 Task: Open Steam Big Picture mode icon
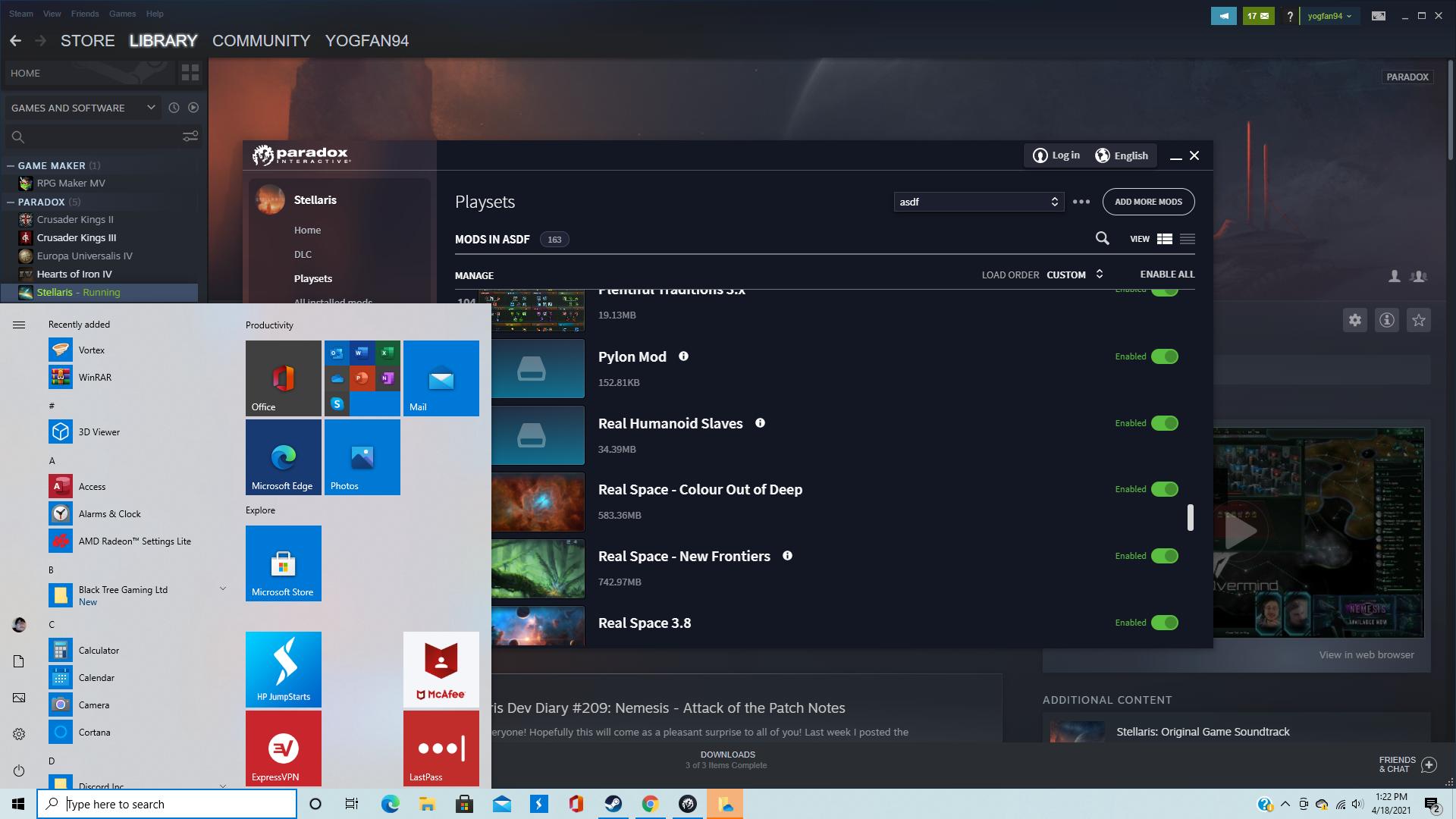coord(1379,16)
